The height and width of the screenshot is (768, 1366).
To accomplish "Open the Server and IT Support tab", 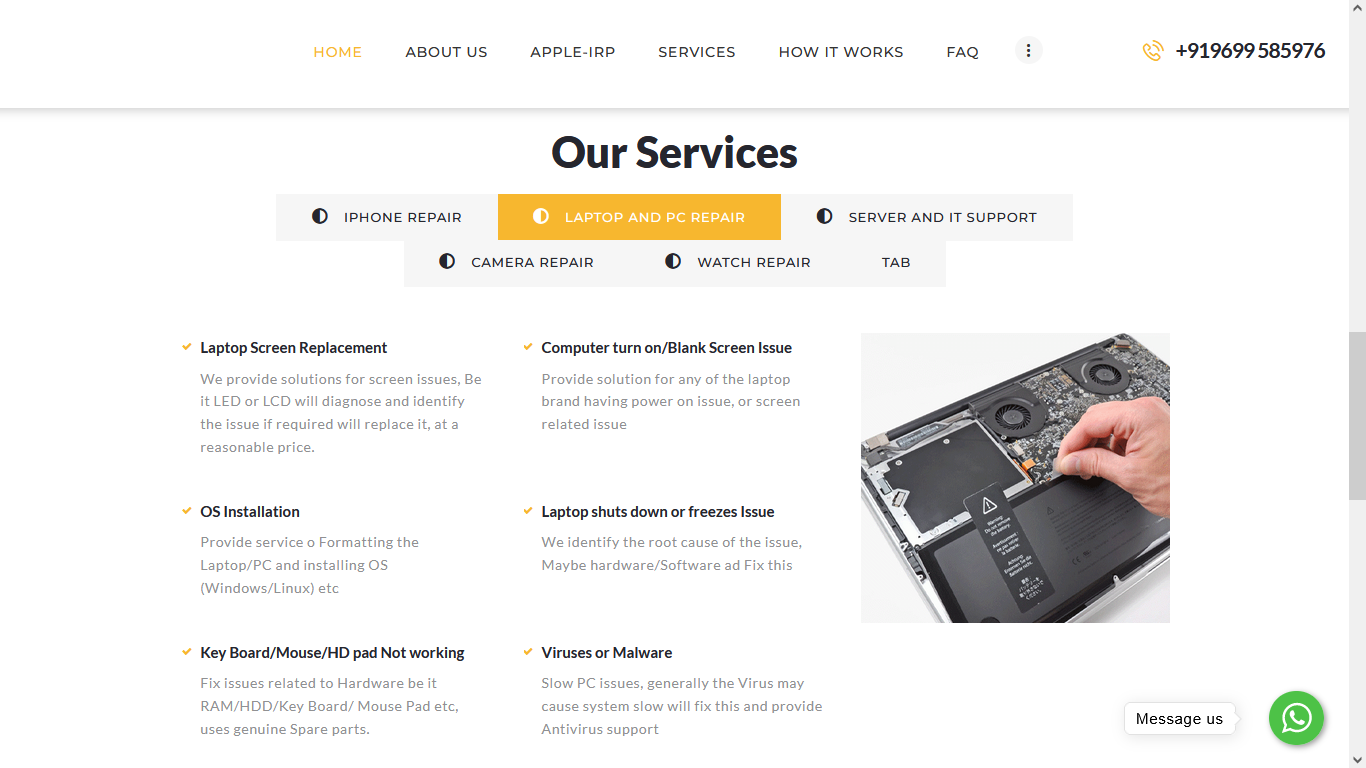I will [x=927, y=217].
